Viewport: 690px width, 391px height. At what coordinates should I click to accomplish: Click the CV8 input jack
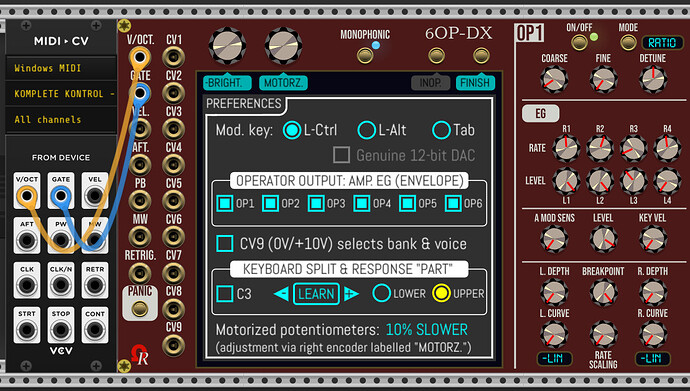173,309
